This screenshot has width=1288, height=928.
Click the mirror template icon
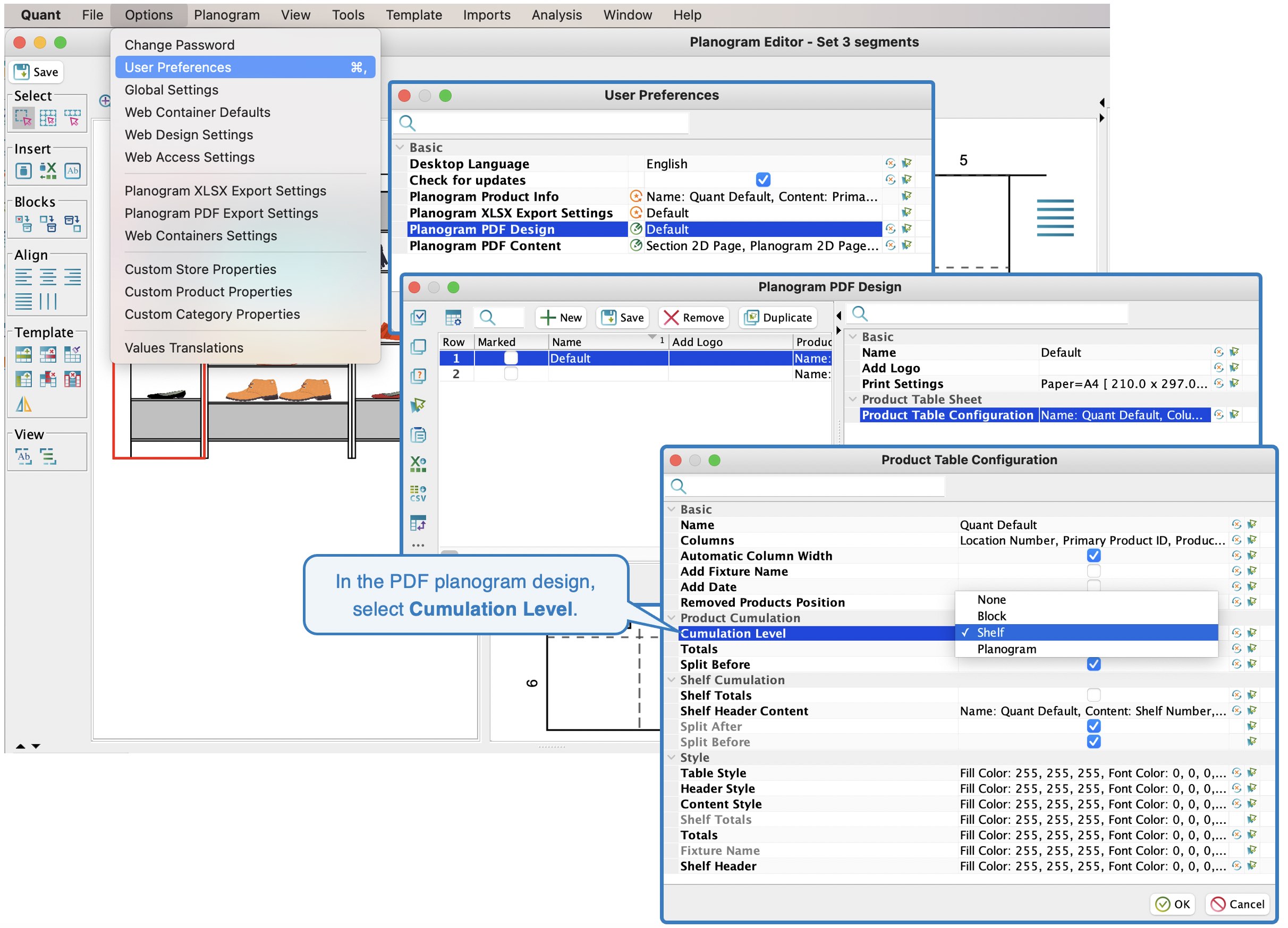point(24,404)
